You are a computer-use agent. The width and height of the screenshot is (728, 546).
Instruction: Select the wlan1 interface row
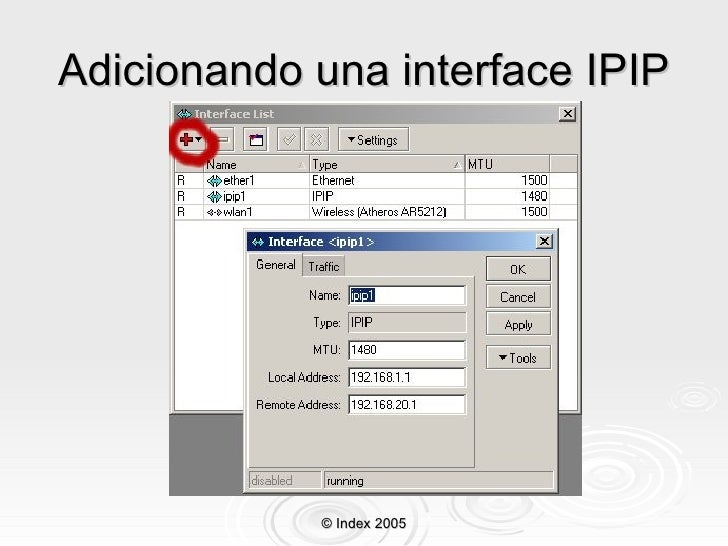tap(376, 212)
